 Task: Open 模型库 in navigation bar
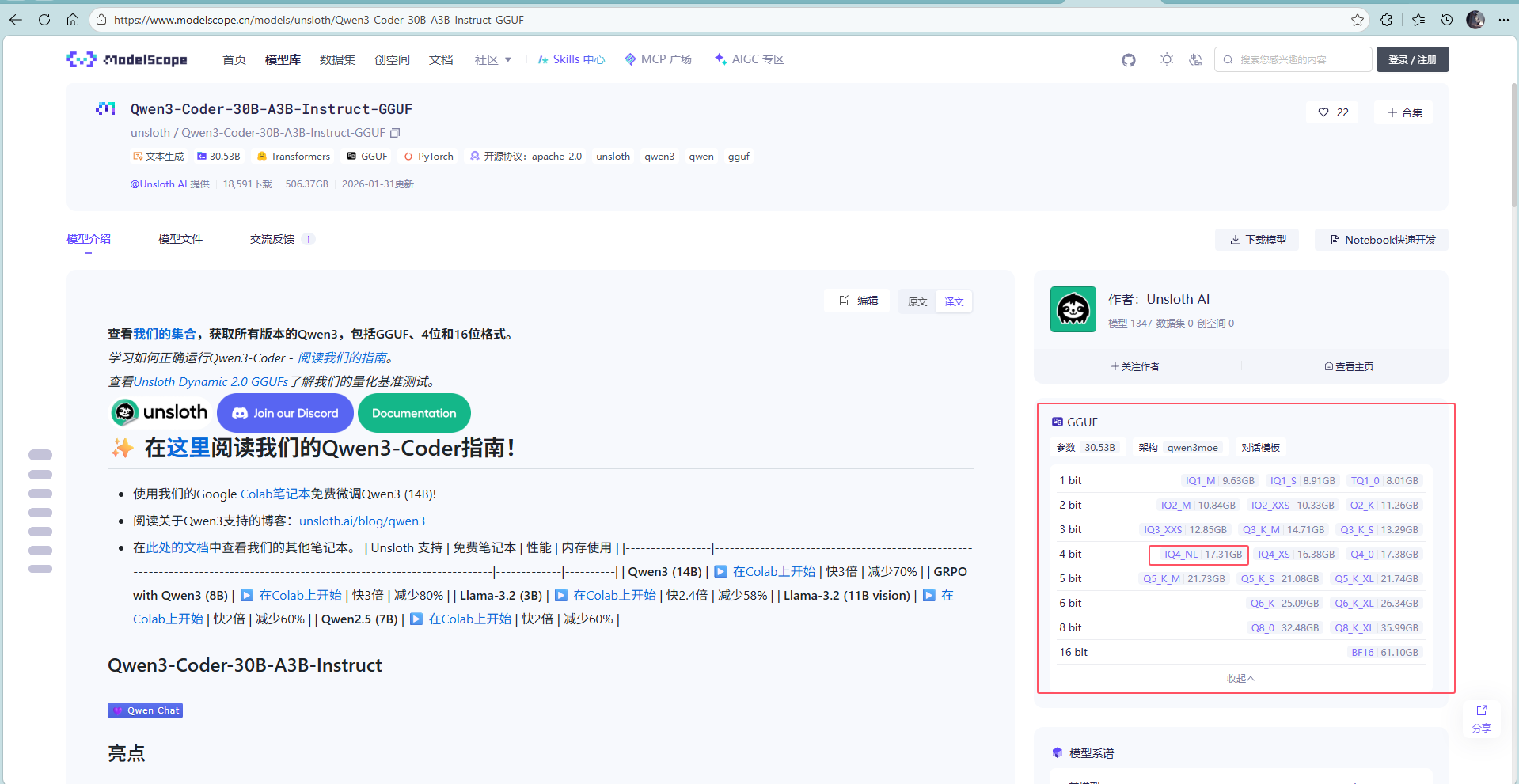point(283,59)
